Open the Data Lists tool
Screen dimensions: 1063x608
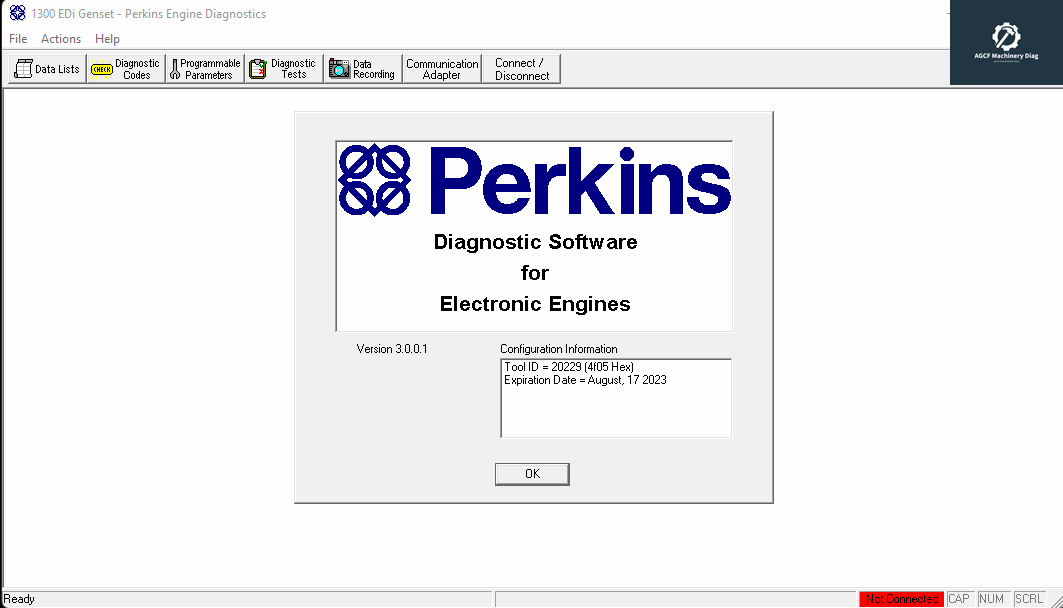coord(45,68)
